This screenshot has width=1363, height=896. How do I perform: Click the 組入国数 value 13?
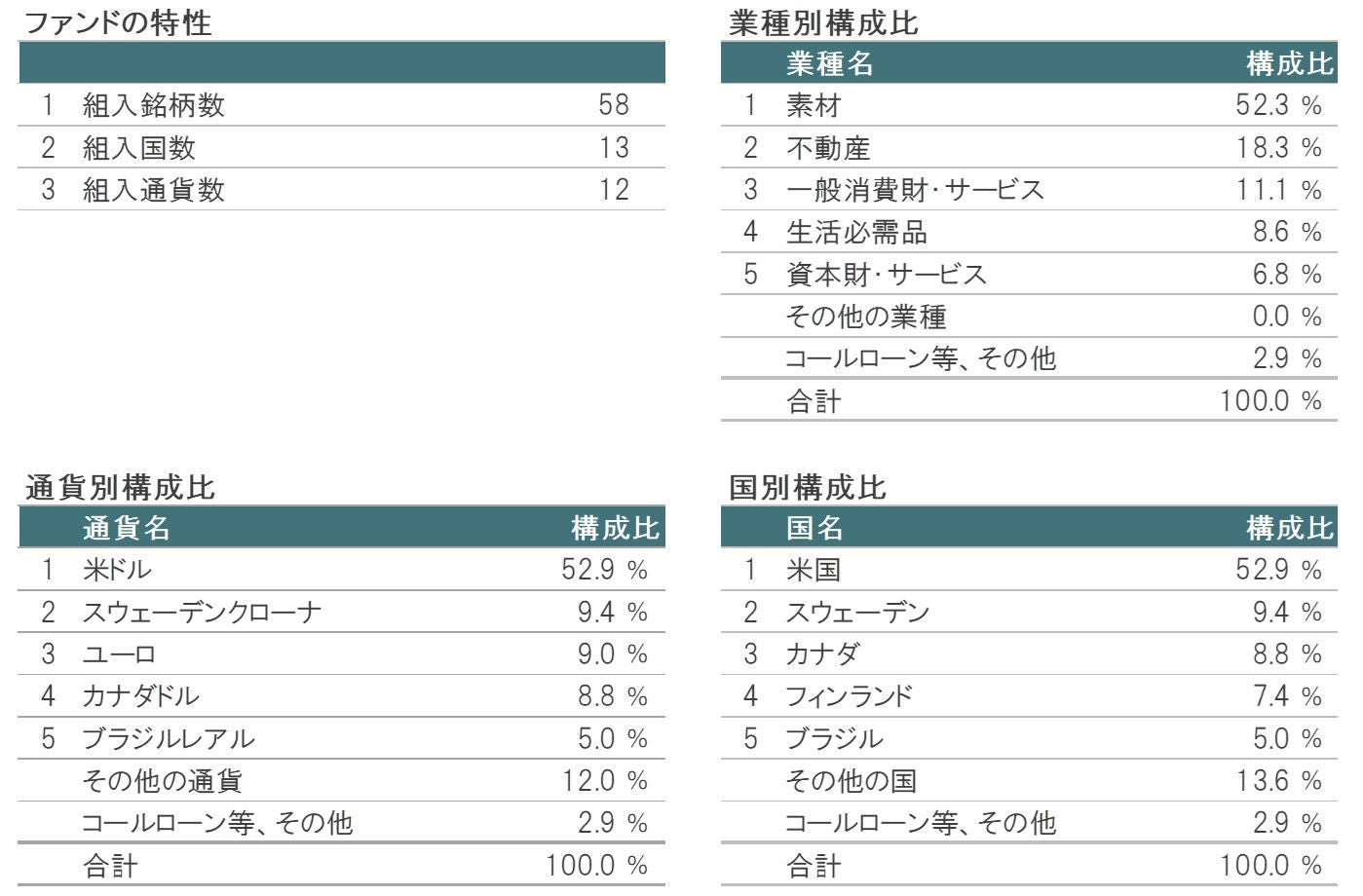614,148
